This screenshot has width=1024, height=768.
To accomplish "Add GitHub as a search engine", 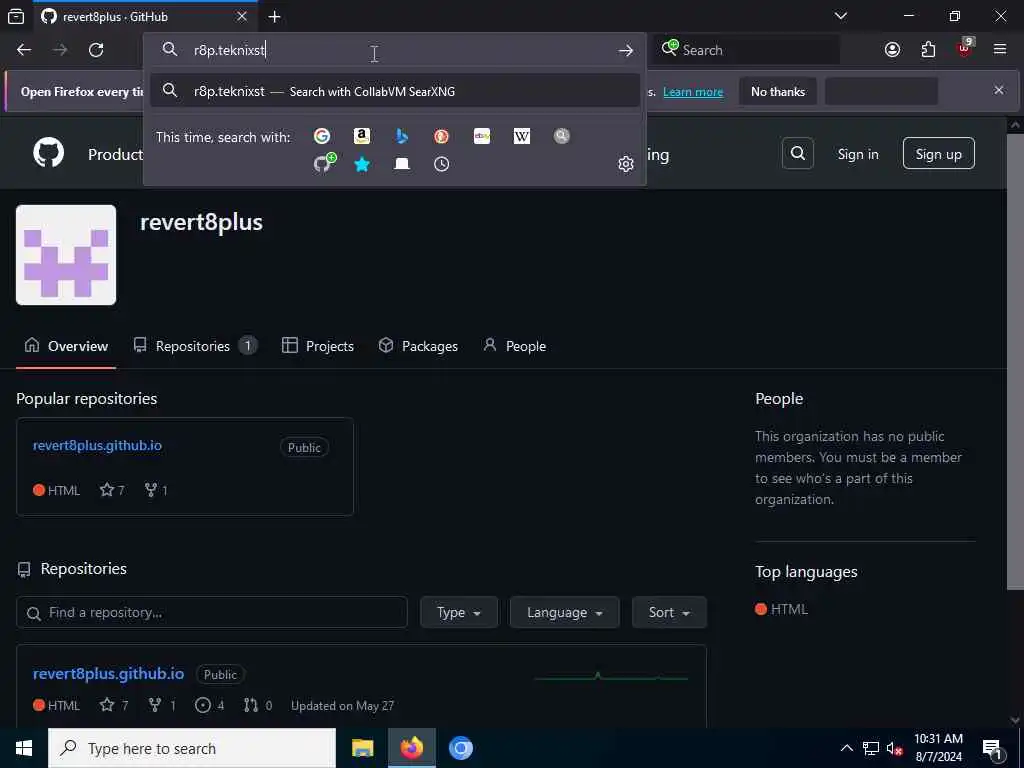I will [325, 163].
